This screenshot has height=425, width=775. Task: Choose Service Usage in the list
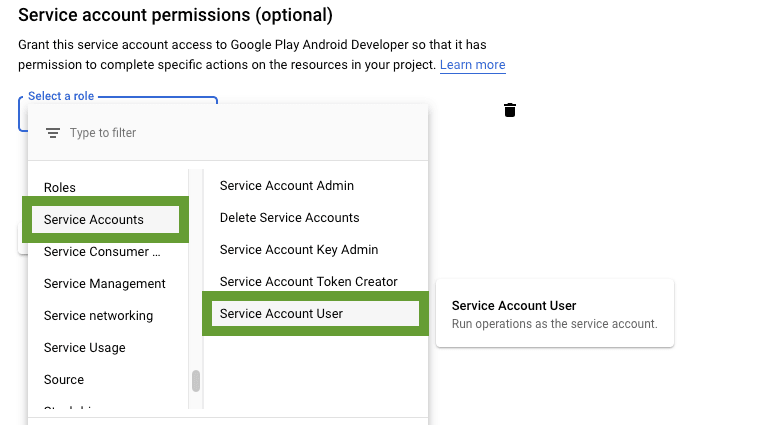[x=84, y=348]
